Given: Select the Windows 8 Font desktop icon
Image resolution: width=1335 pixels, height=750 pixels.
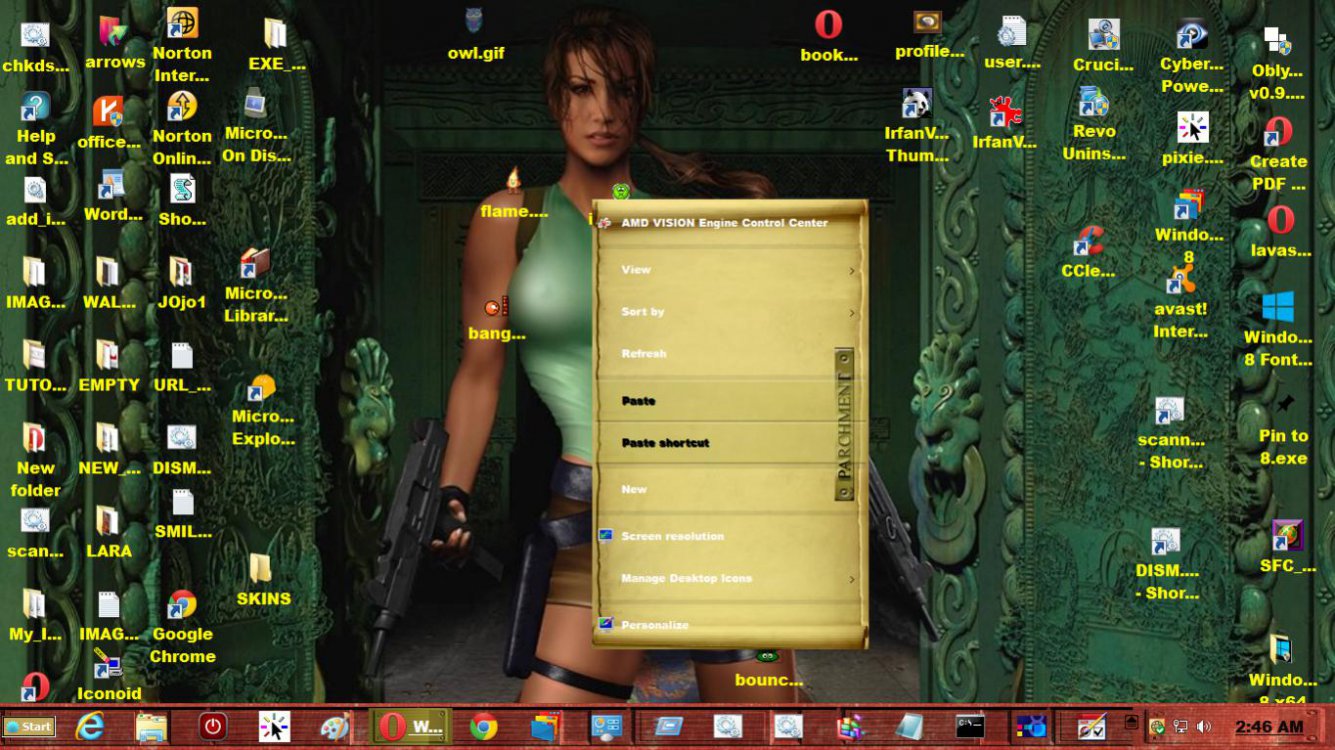Looking at the screenshot, I should (1278, 330).
